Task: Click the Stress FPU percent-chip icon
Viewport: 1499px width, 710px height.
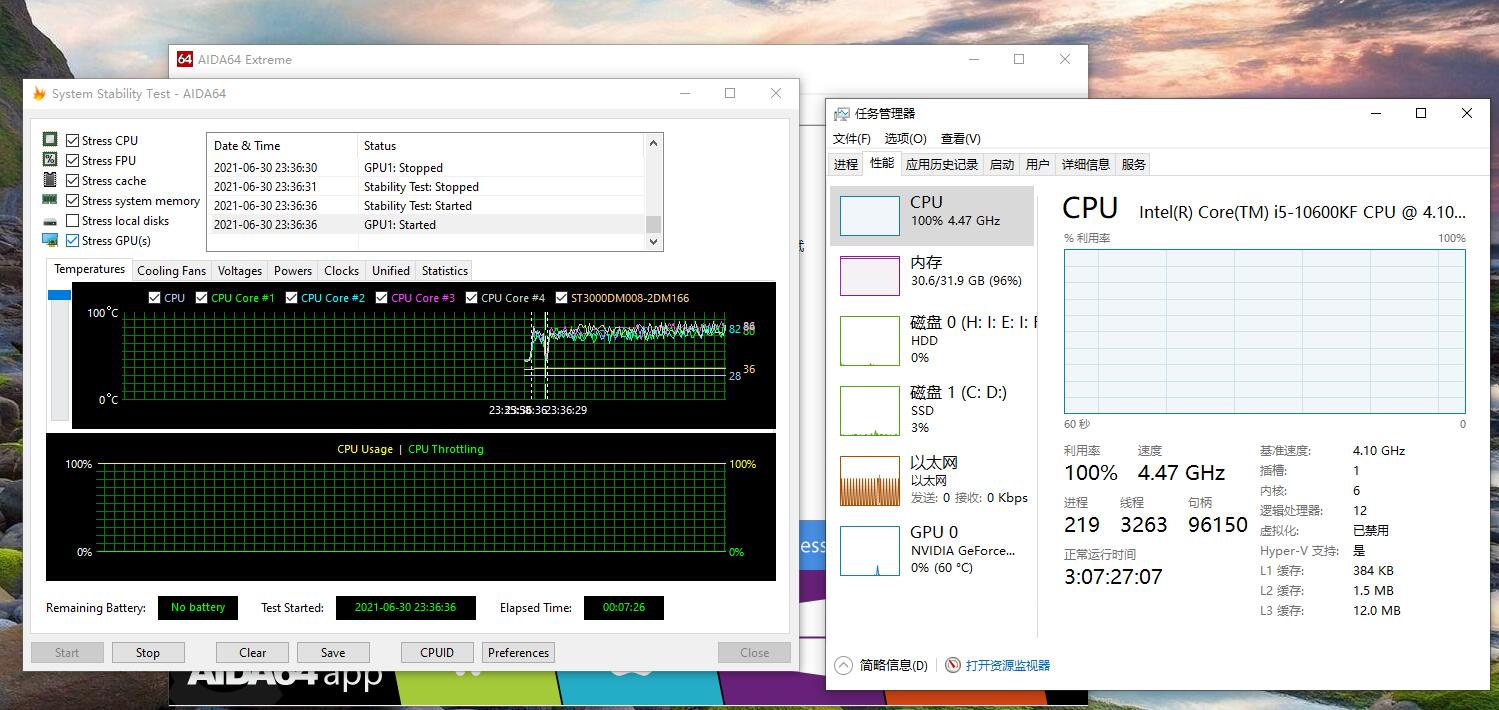Action: pos(50,160)
